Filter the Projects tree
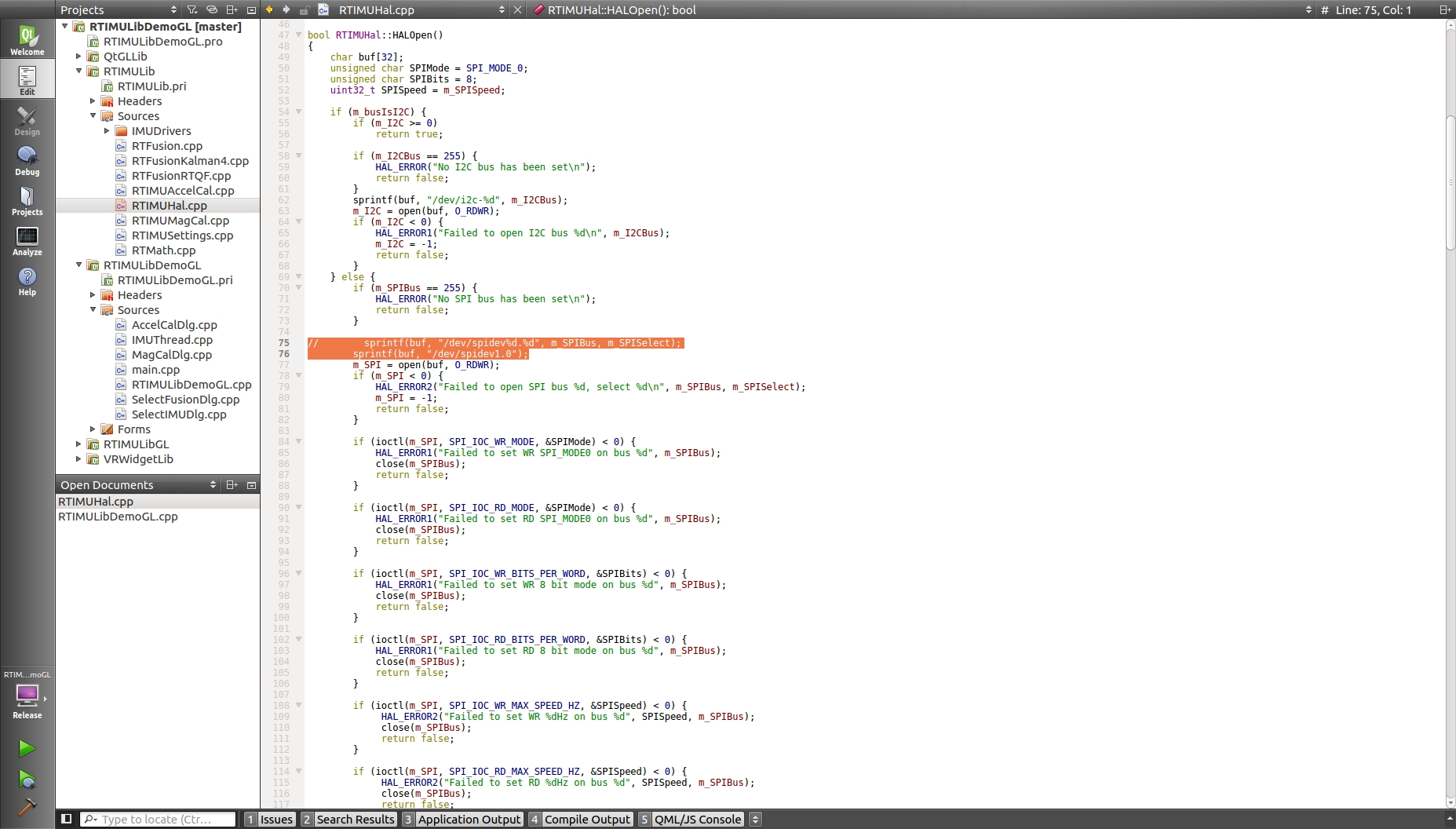The image size is (1456, 829). (192, 9)
